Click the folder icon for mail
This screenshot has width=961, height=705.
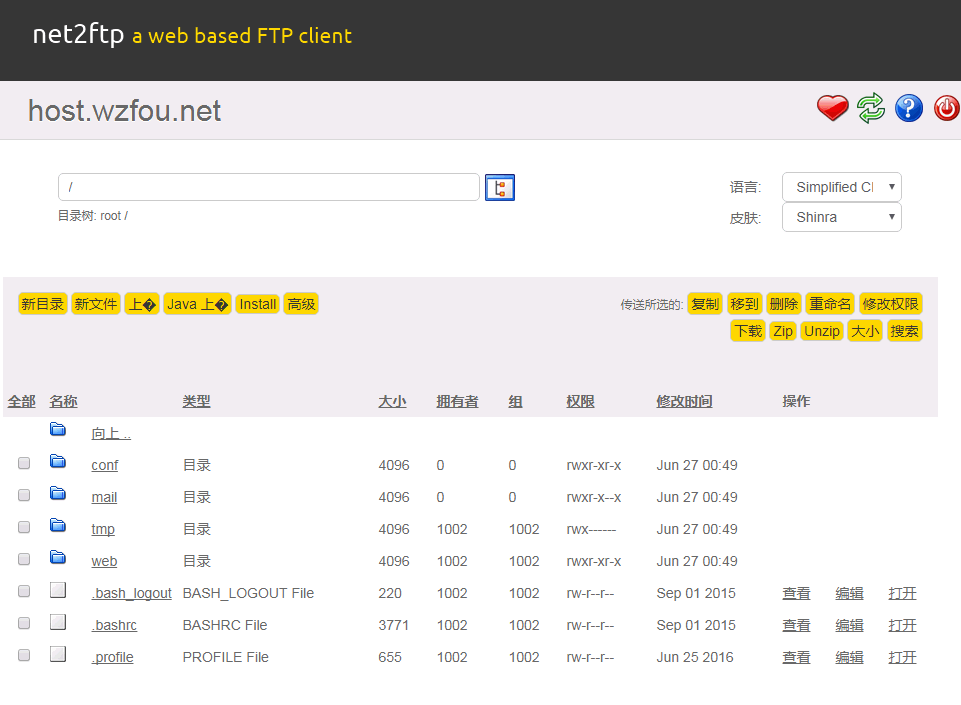point(58,493)
